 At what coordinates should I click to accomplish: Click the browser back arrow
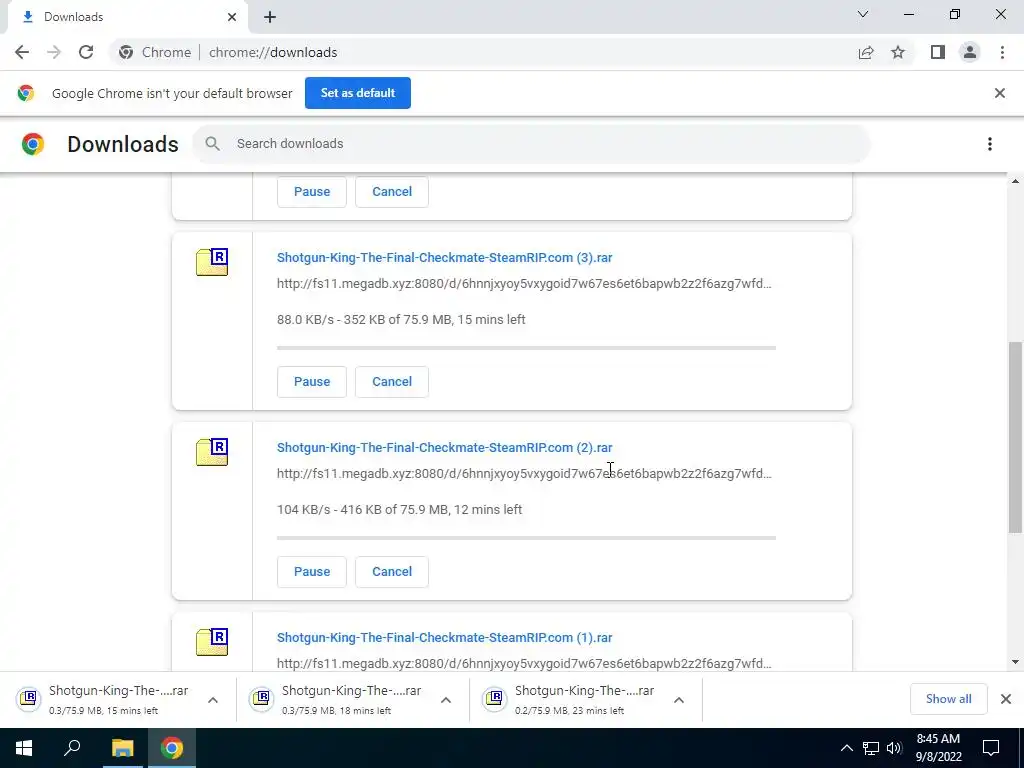[x=22, y=52]
